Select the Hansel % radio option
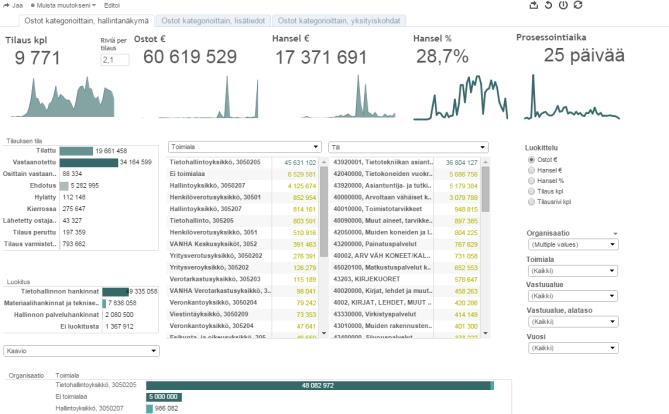The width and height of the screenshot is (669, 414). pyautogui.click(x=531, y=181)
